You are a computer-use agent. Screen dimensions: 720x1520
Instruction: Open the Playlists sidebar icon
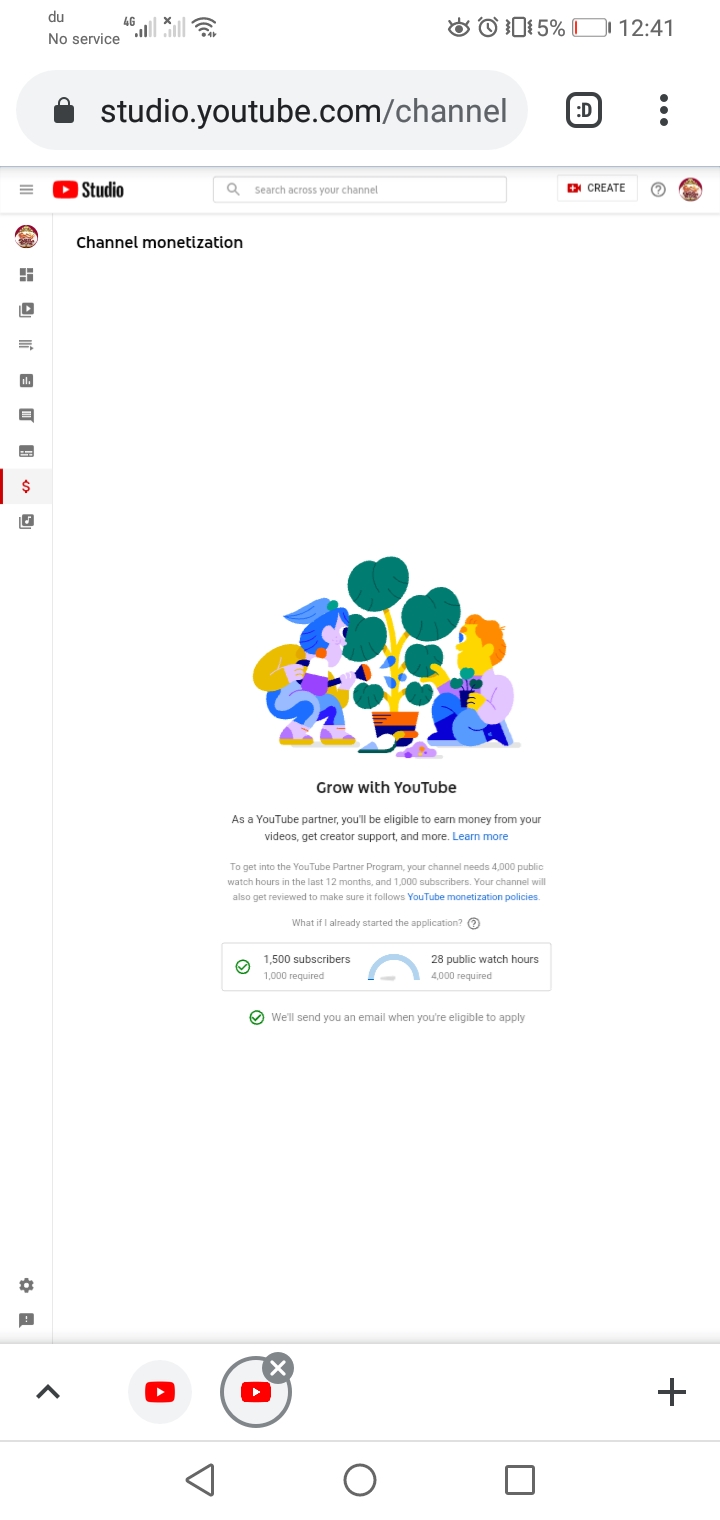pos(26,345)
